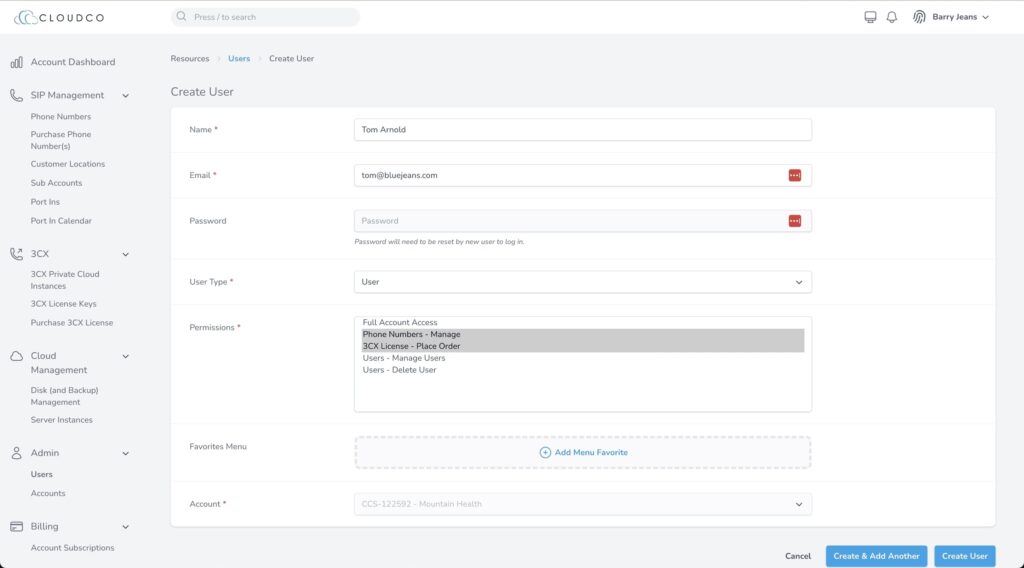Open Phone Numbers in sidebar
The height and width of the screenshot is (568, 1024).
tap(61, 116)
